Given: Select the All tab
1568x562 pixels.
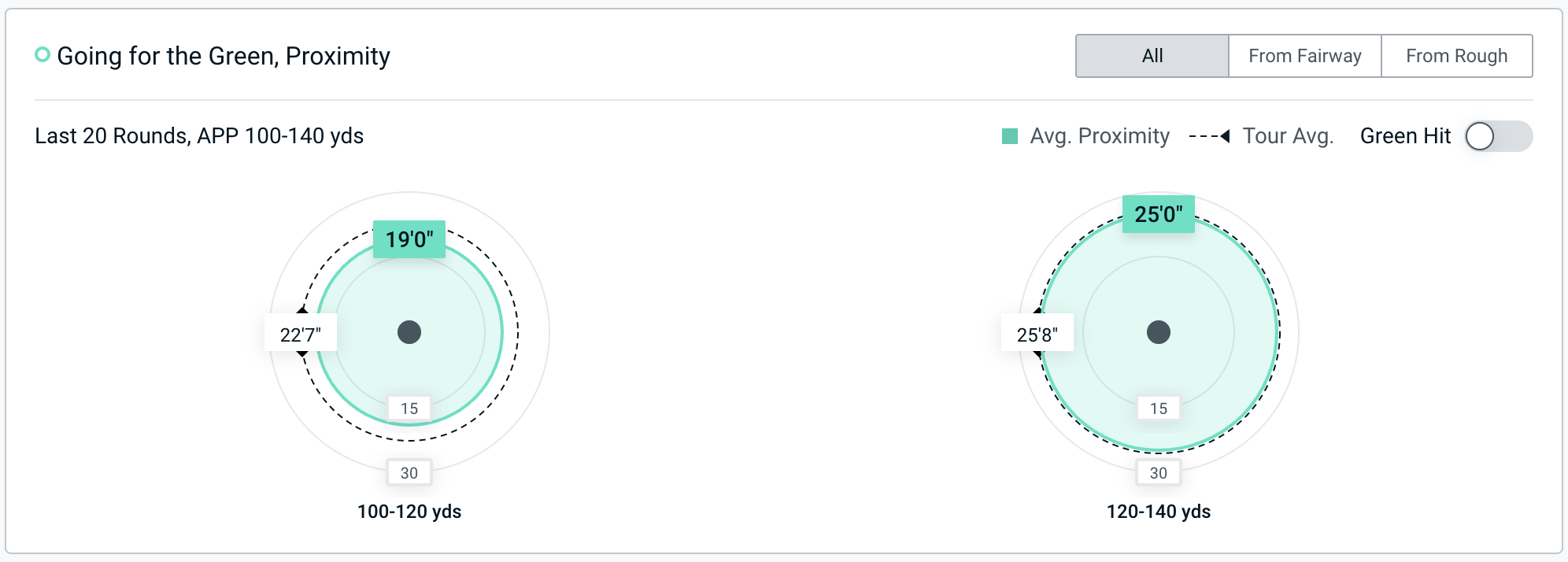Looking at the screenshot, I should 1152,56.
